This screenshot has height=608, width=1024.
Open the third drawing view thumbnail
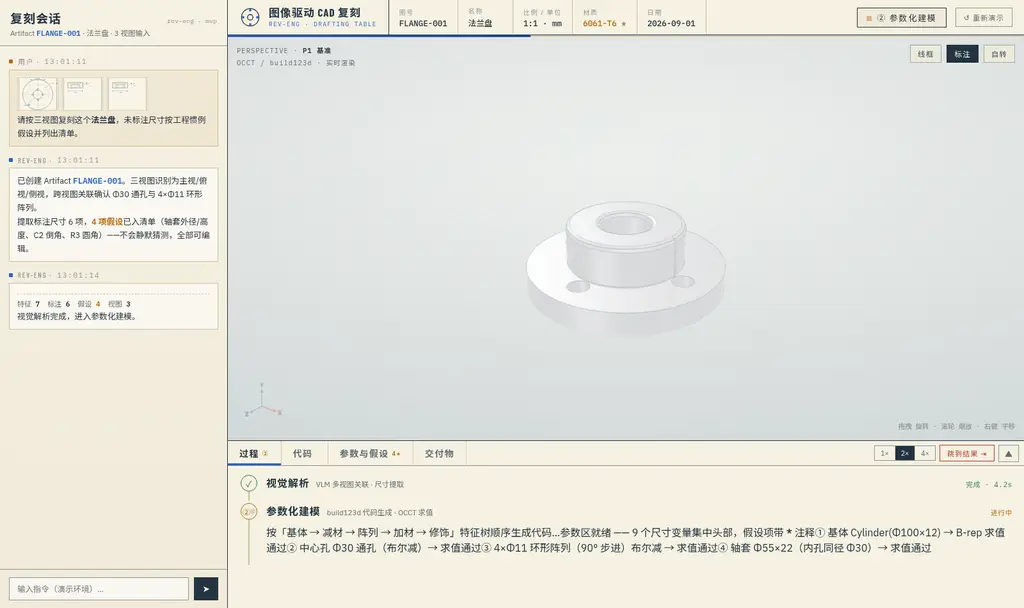(x=127, y=94)
